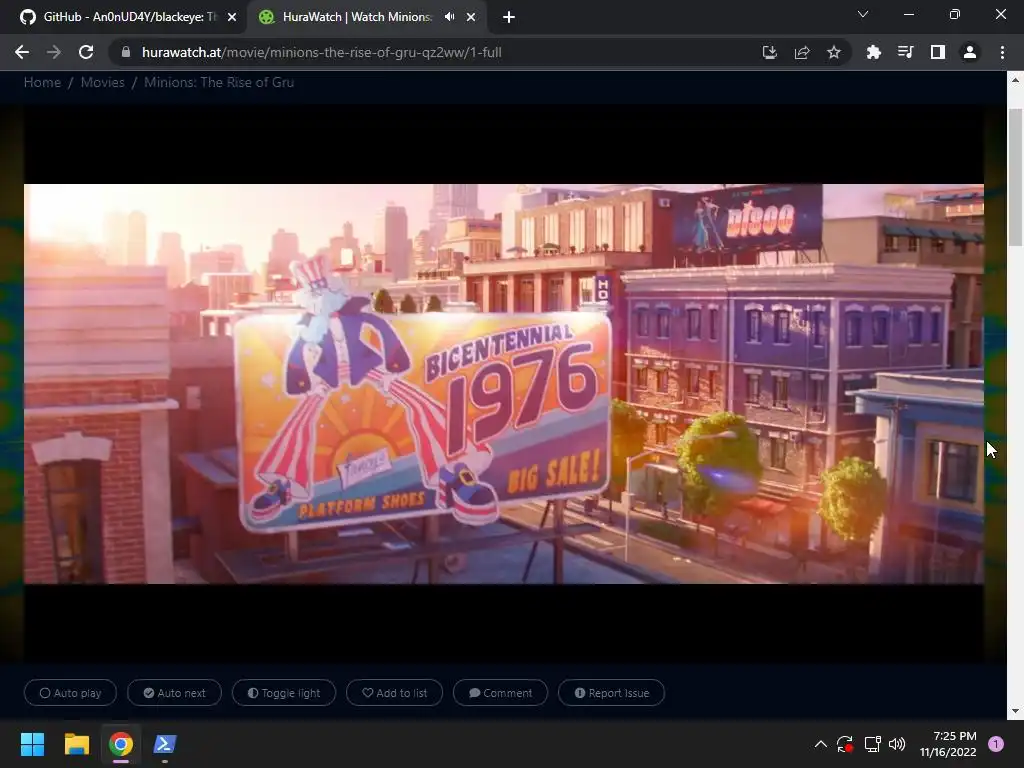The image size is (1024, 768).
Task: View site security lock information
Action: (126, 52)
